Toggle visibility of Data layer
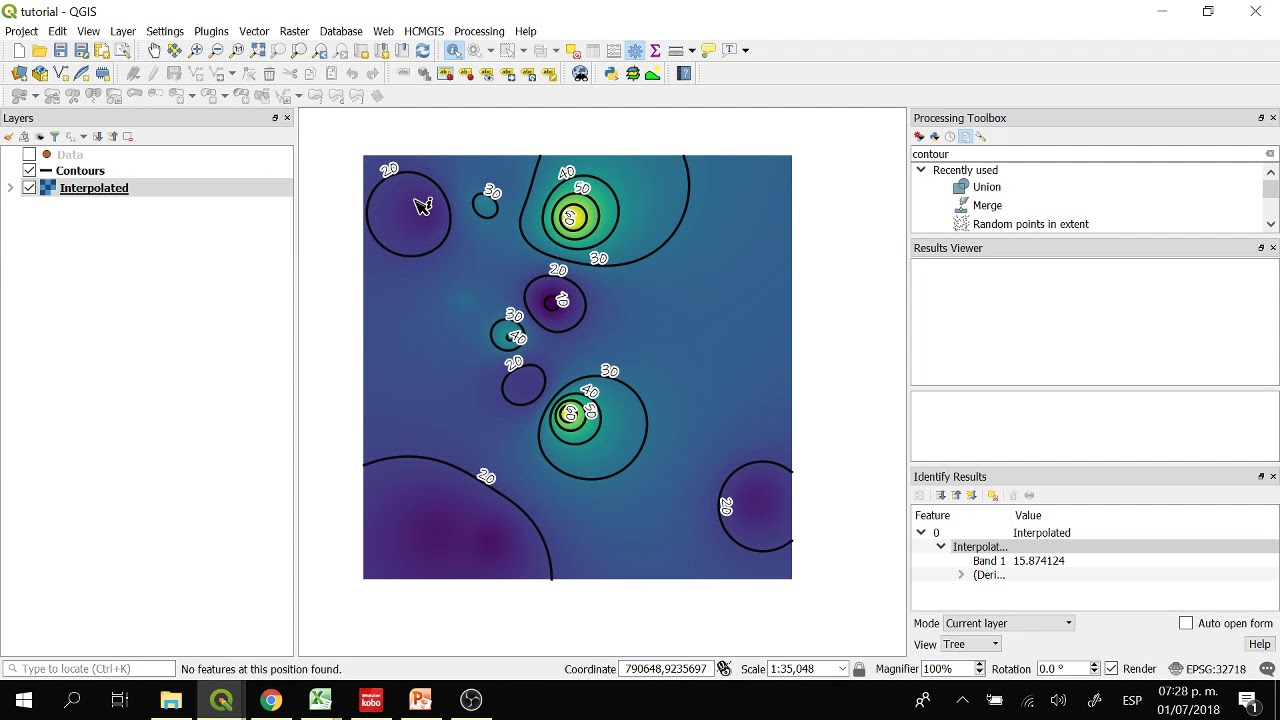This screenshot has width=1280, height=720. point(29,154)
